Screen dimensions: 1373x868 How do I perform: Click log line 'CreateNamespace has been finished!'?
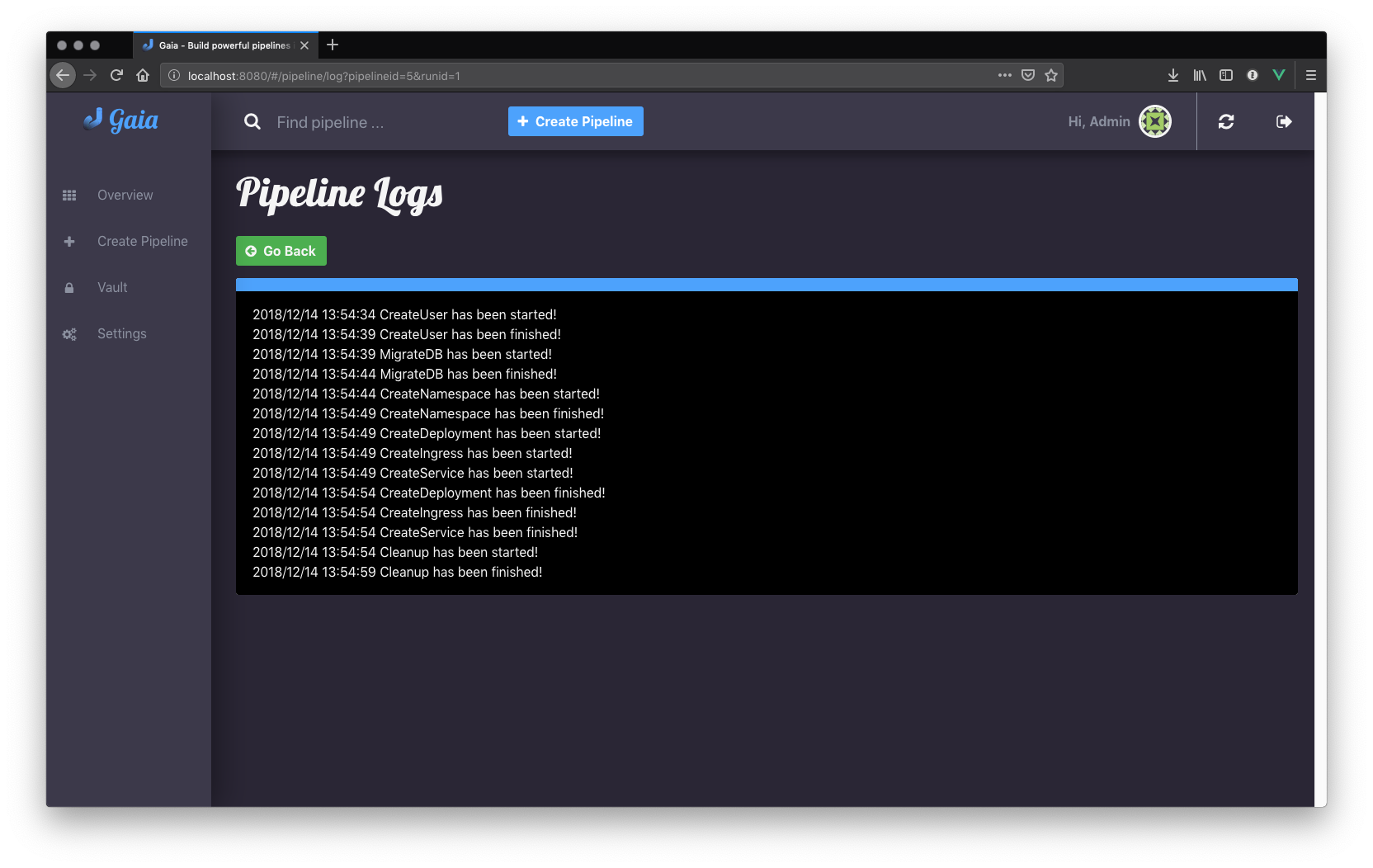point(428,413)
